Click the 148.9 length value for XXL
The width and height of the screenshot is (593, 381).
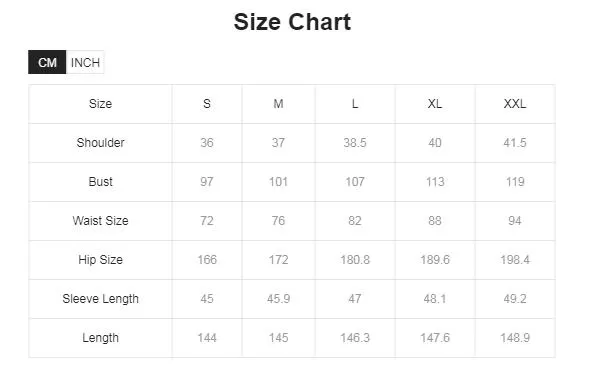[x=515, y=337]
